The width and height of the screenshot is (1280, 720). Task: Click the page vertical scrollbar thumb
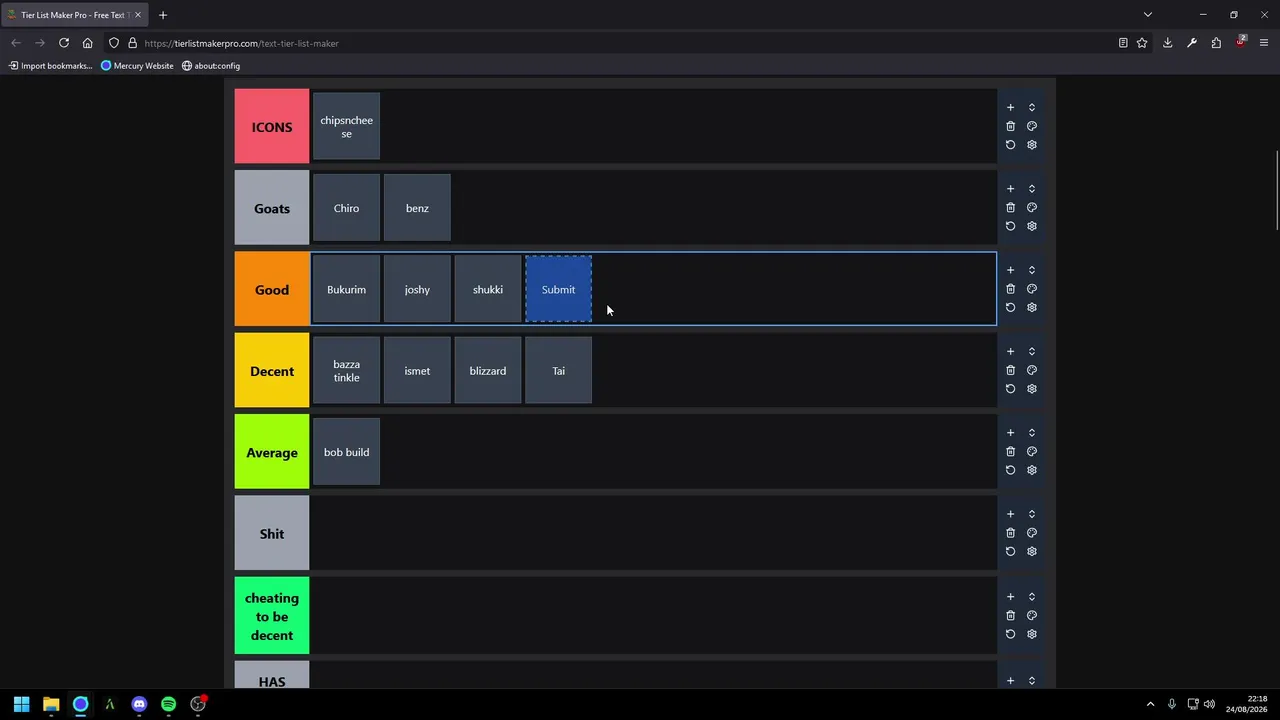tap(1276, 190)
